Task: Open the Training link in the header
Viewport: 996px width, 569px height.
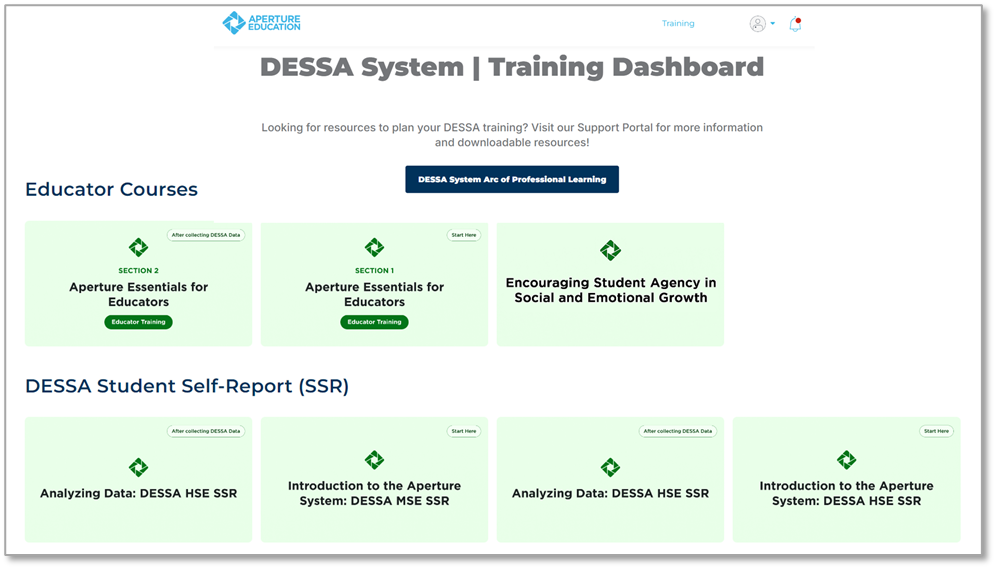Action: [x=678, y=23]
